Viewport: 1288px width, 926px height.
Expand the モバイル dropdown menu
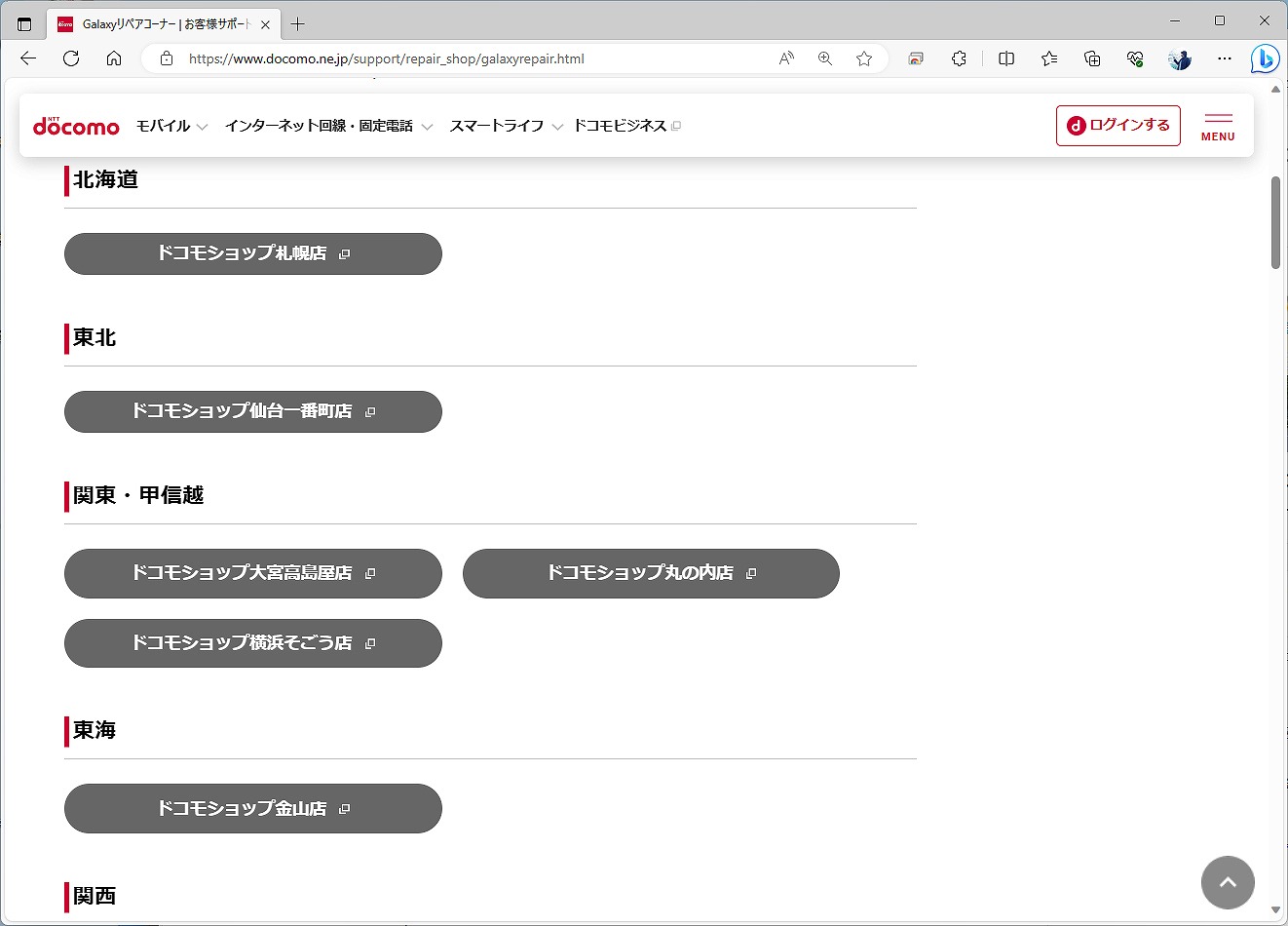171,126
